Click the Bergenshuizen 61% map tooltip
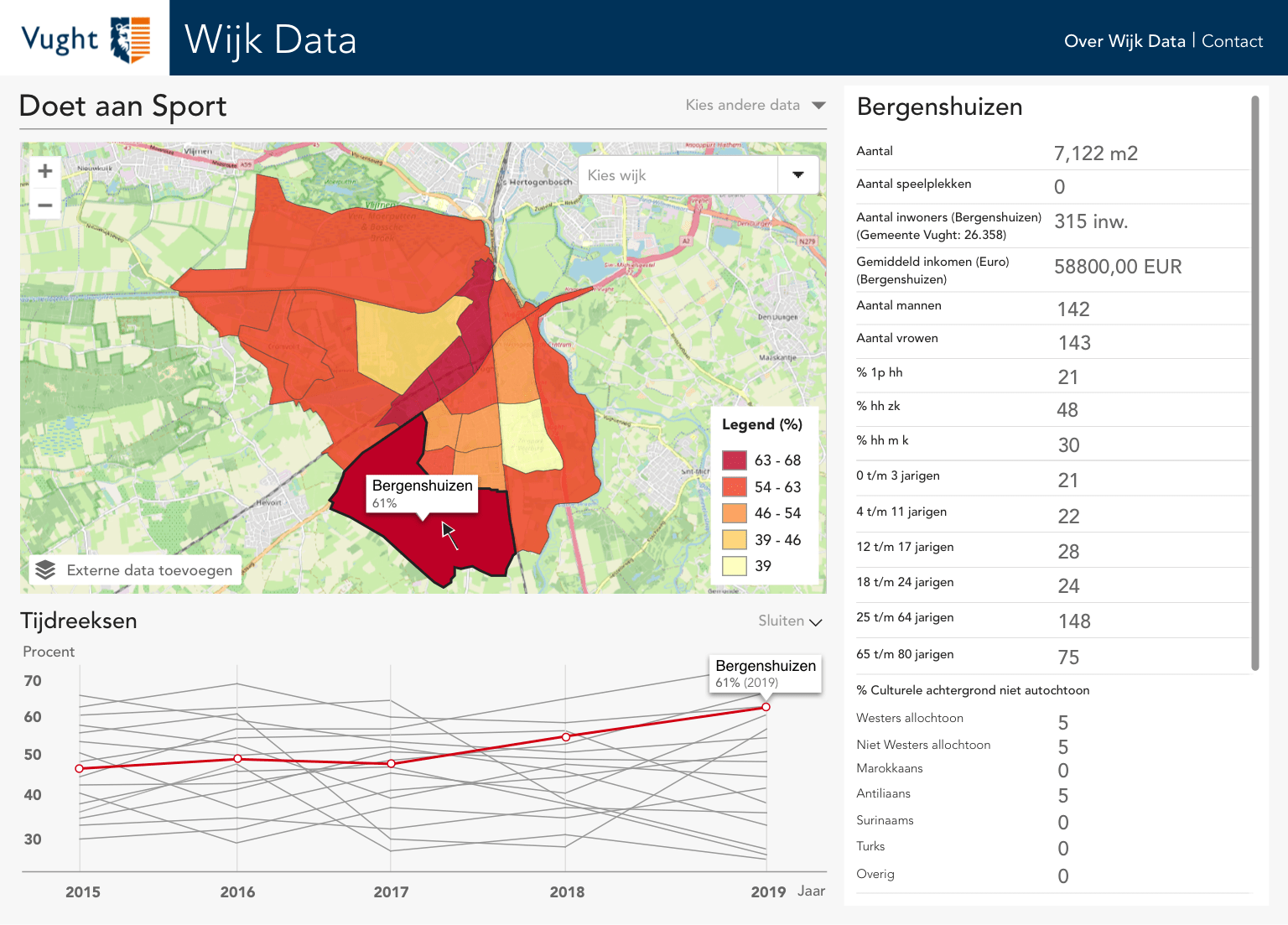Viewport: 1288px width, 925px height. click(x=423, y=493)
